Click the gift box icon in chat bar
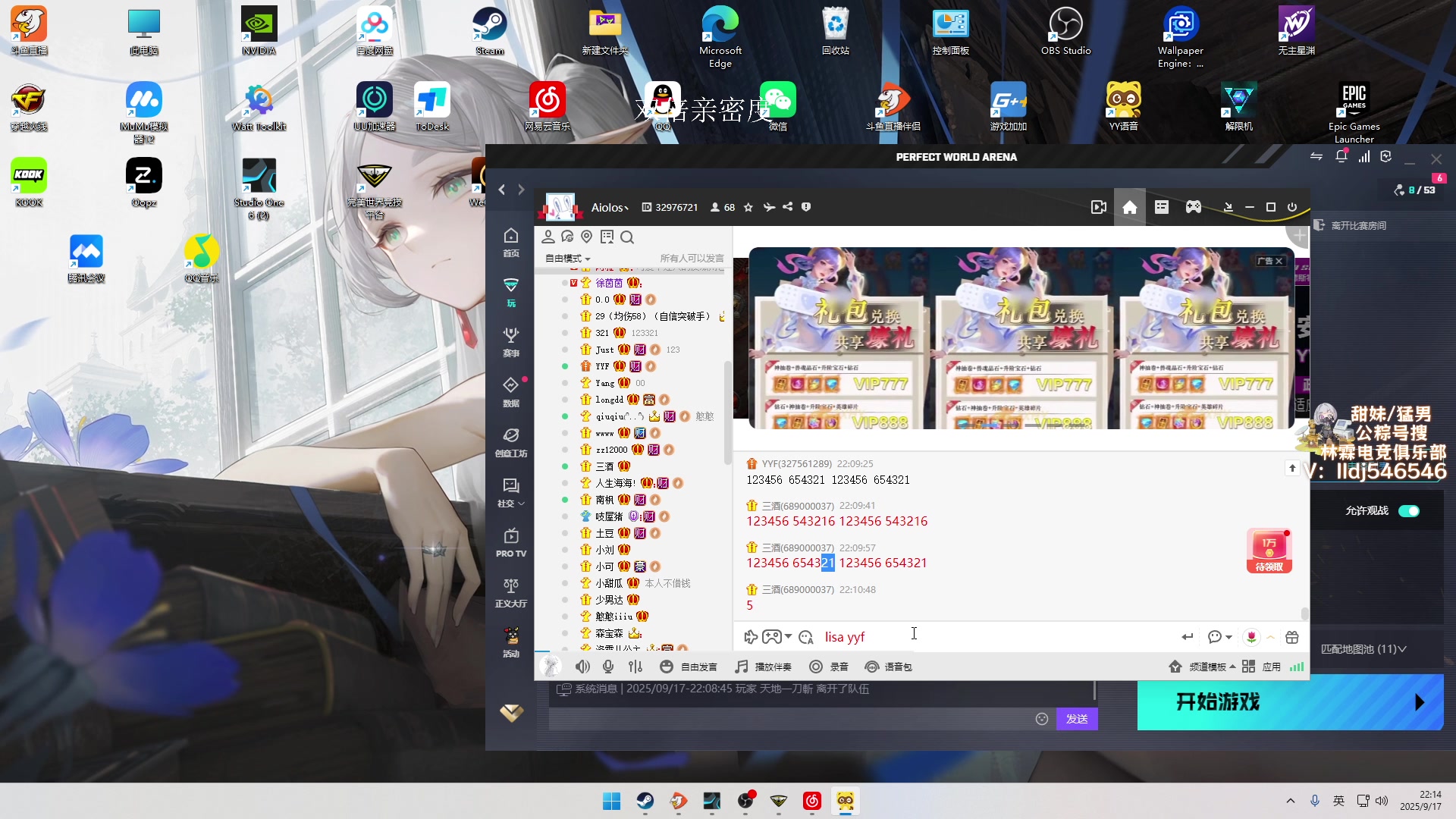Screen dimensions: 1456x819 click(1292, 637)
